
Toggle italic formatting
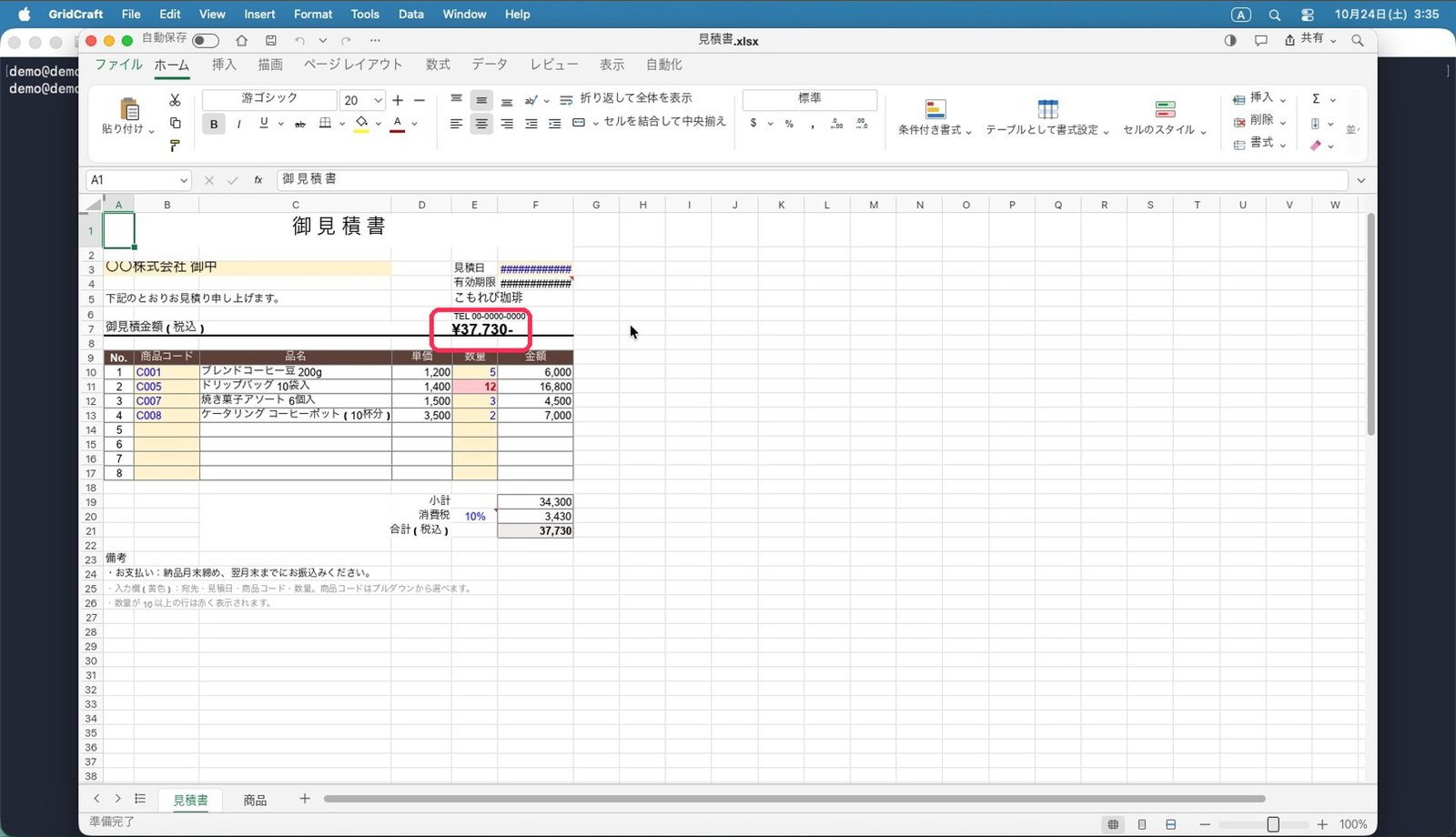point(238,124)
